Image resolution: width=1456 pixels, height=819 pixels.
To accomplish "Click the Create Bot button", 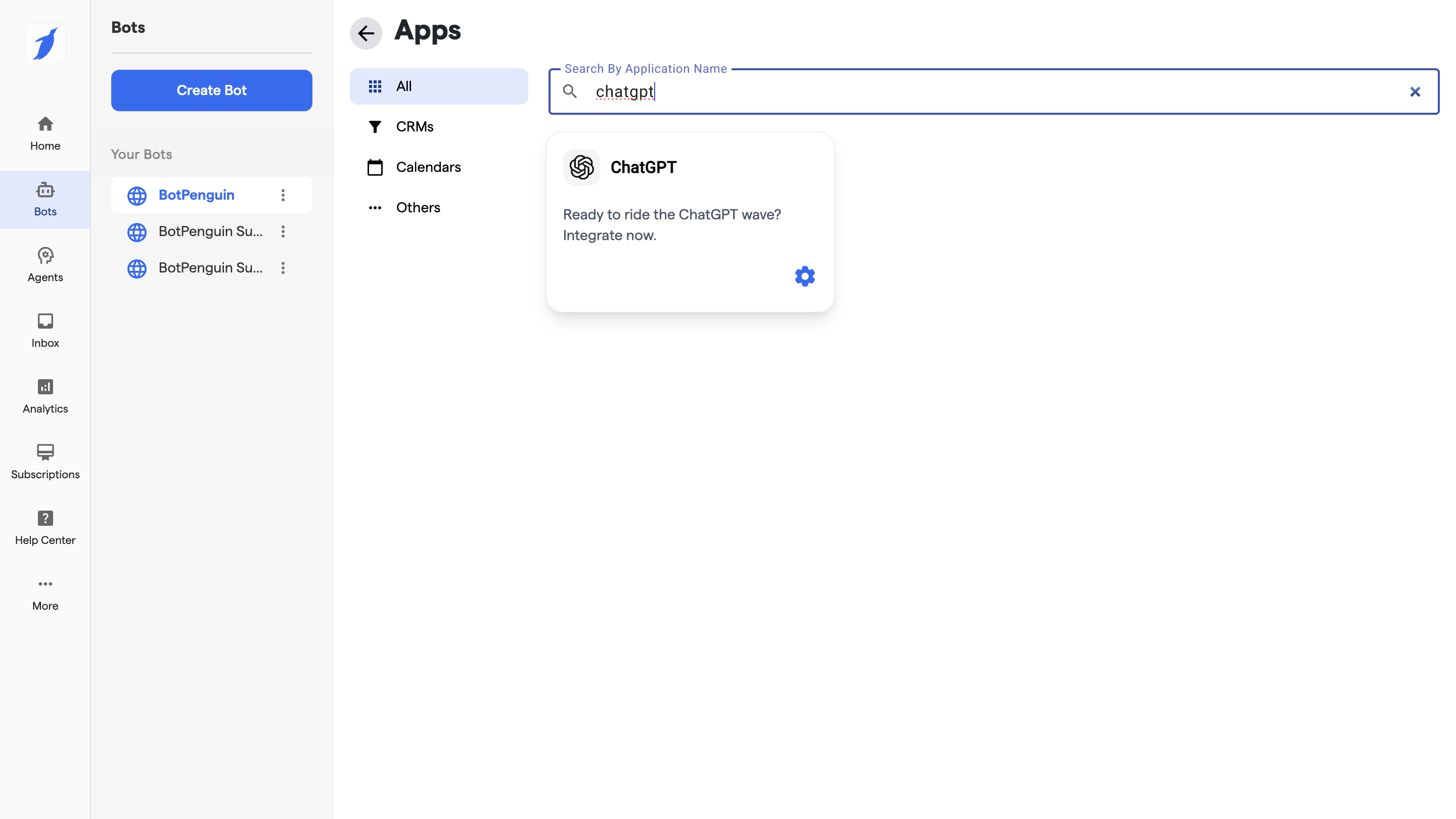I will (211, 90).
